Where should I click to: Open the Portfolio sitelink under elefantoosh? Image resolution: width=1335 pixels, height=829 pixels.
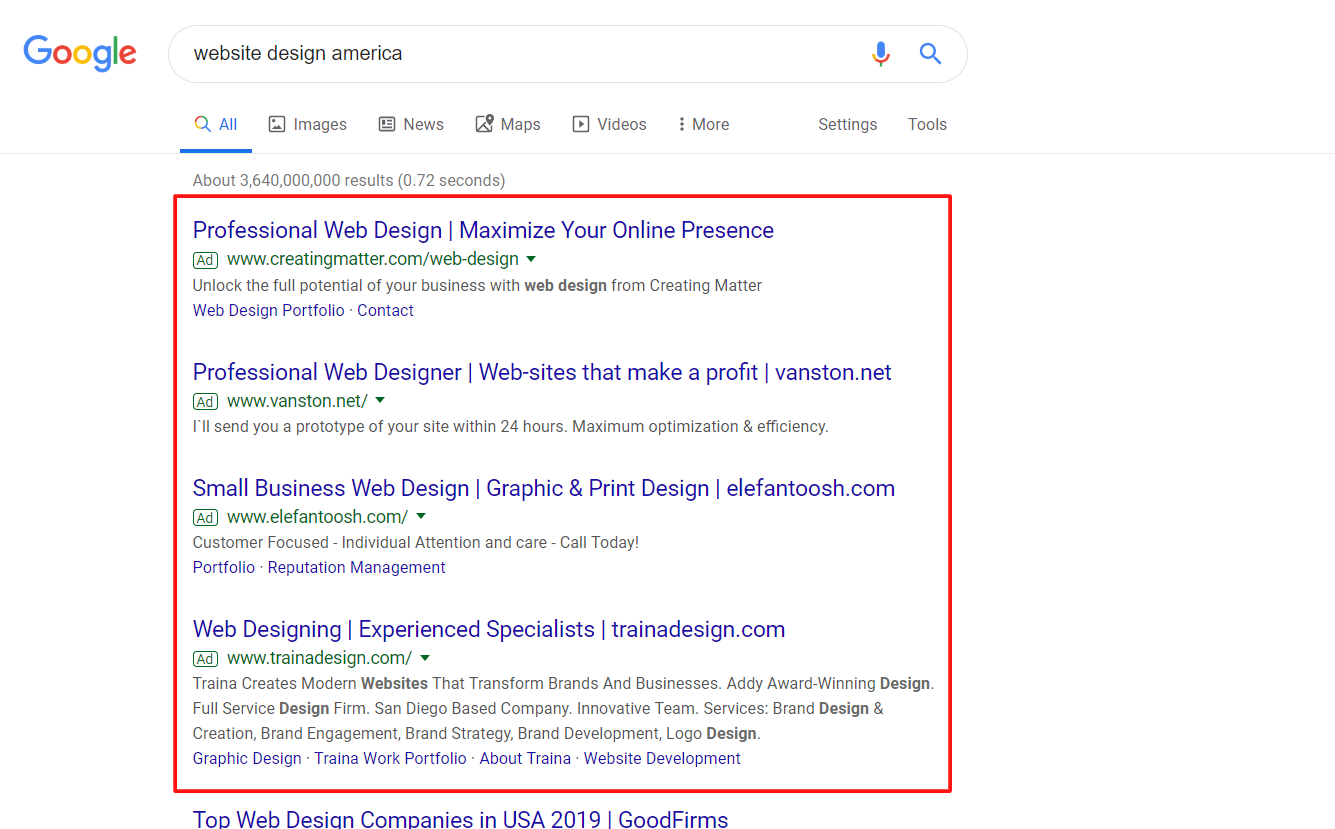224,567
